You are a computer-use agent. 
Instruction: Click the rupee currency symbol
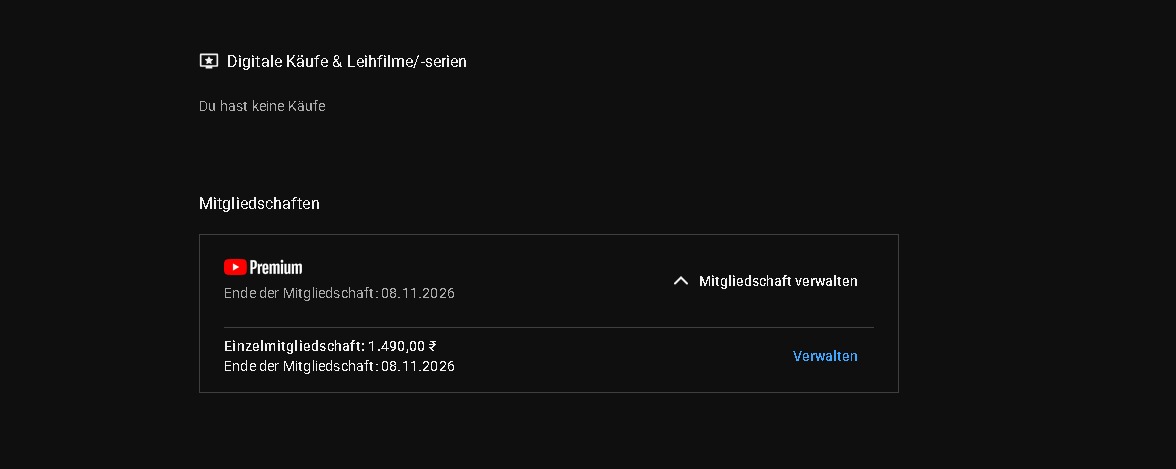(432, 346)
